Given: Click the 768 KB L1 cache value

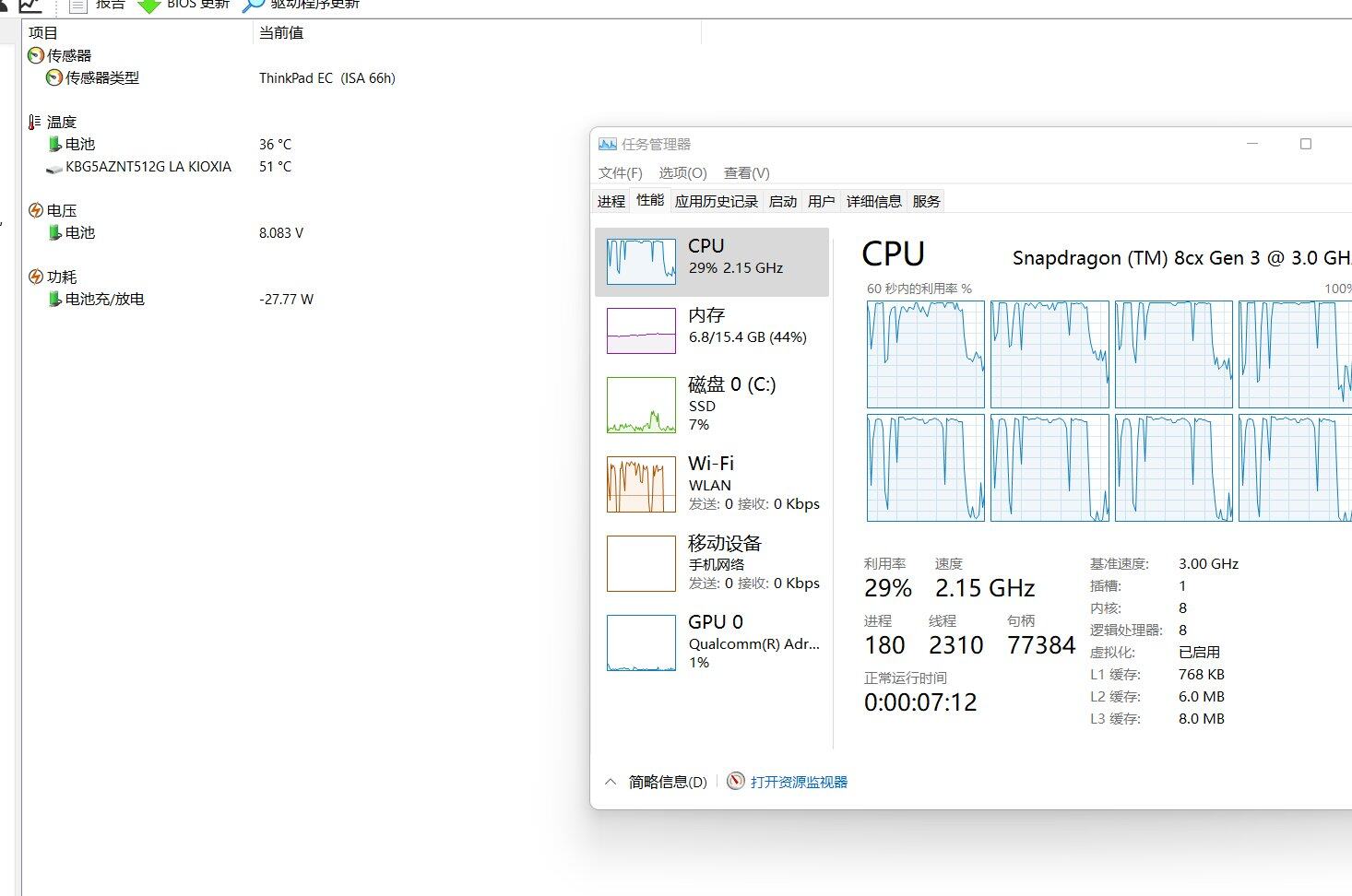Looking at the screenshot, I should click(1202, 675).
